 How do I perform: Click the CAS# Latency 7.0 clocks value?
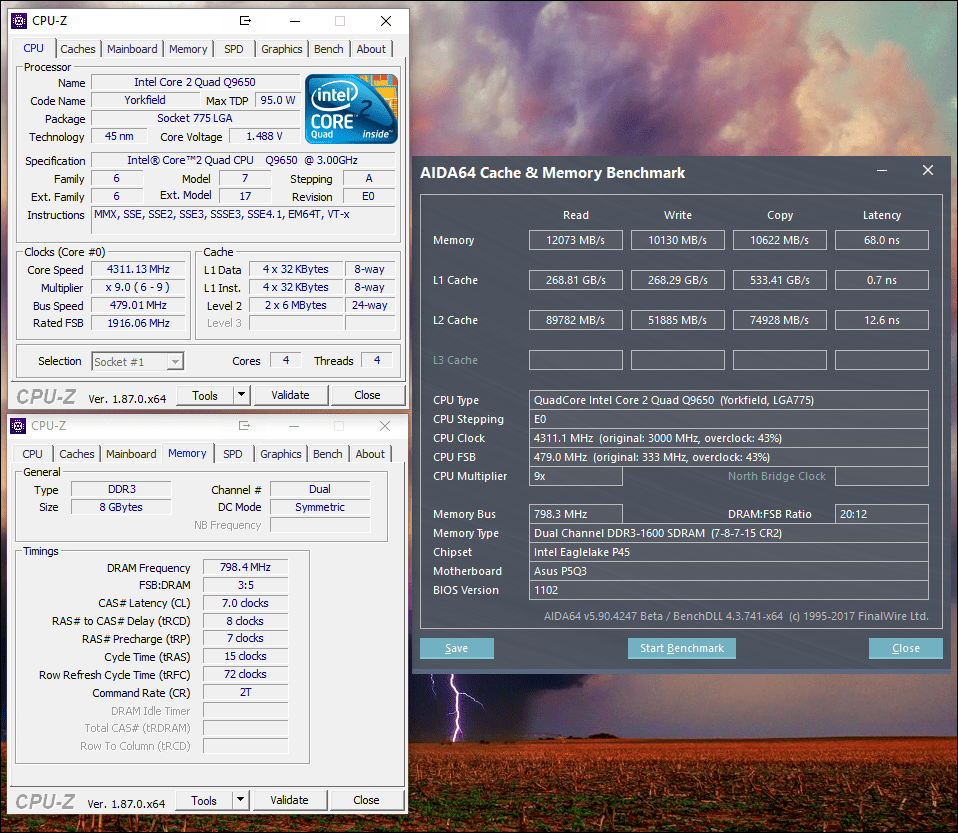[x=245, y=603]
